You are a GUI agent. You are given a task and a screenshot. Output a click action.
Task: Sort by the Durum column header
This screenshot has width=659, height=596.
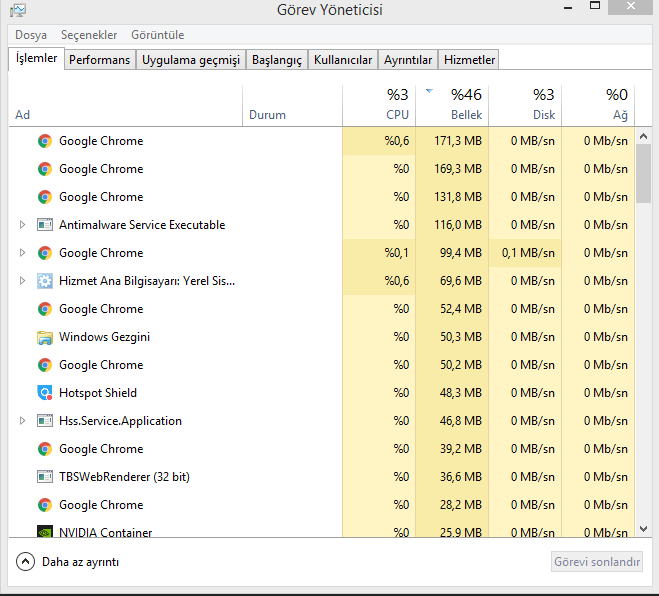[293, 106]
